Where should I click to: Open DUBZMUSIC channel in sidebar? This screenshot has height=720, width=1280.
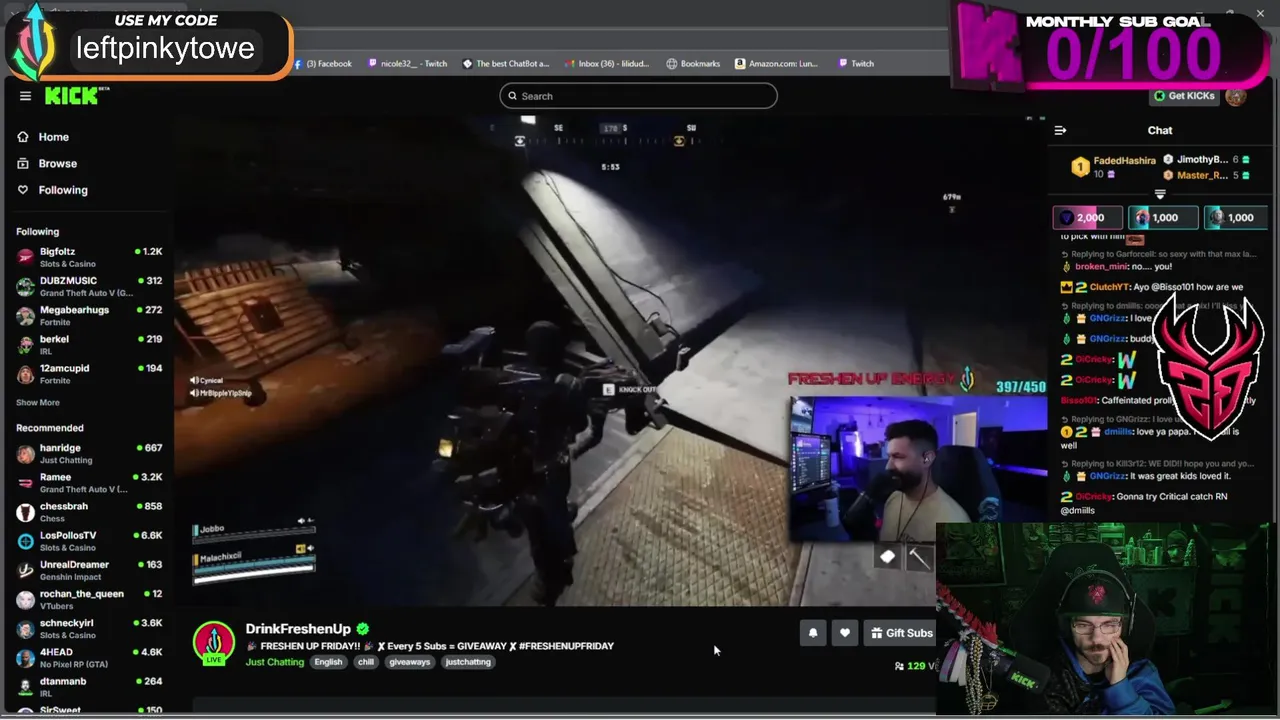89,286
